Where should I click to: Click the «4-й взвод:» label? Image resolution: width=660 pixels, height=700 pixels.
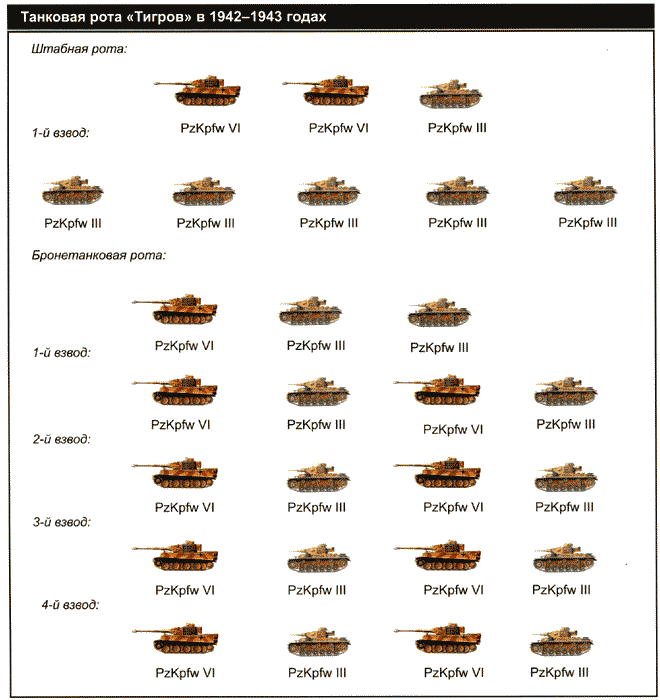(69, 605)
